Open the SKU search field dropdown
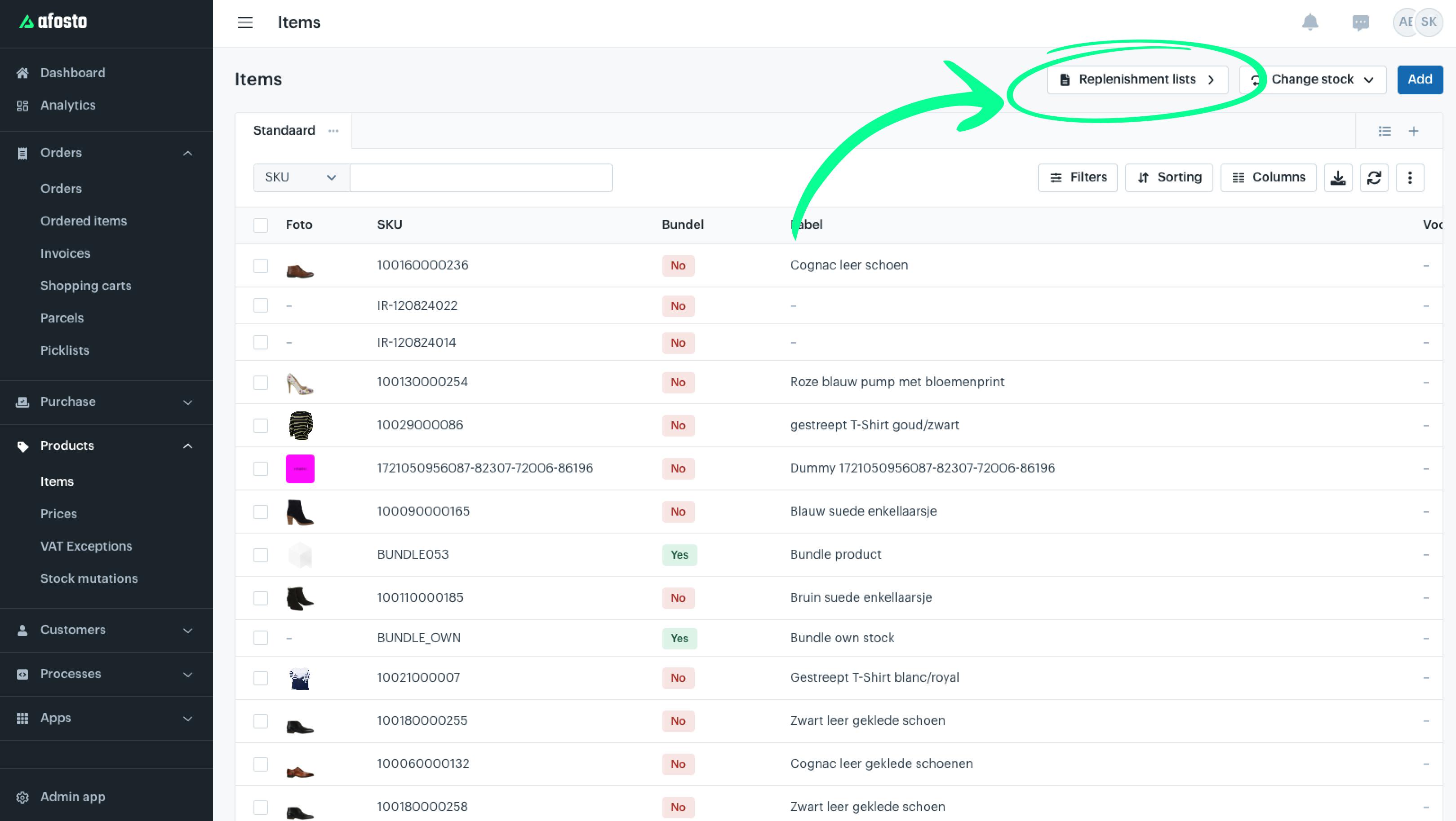 click(x=301, y=178)
